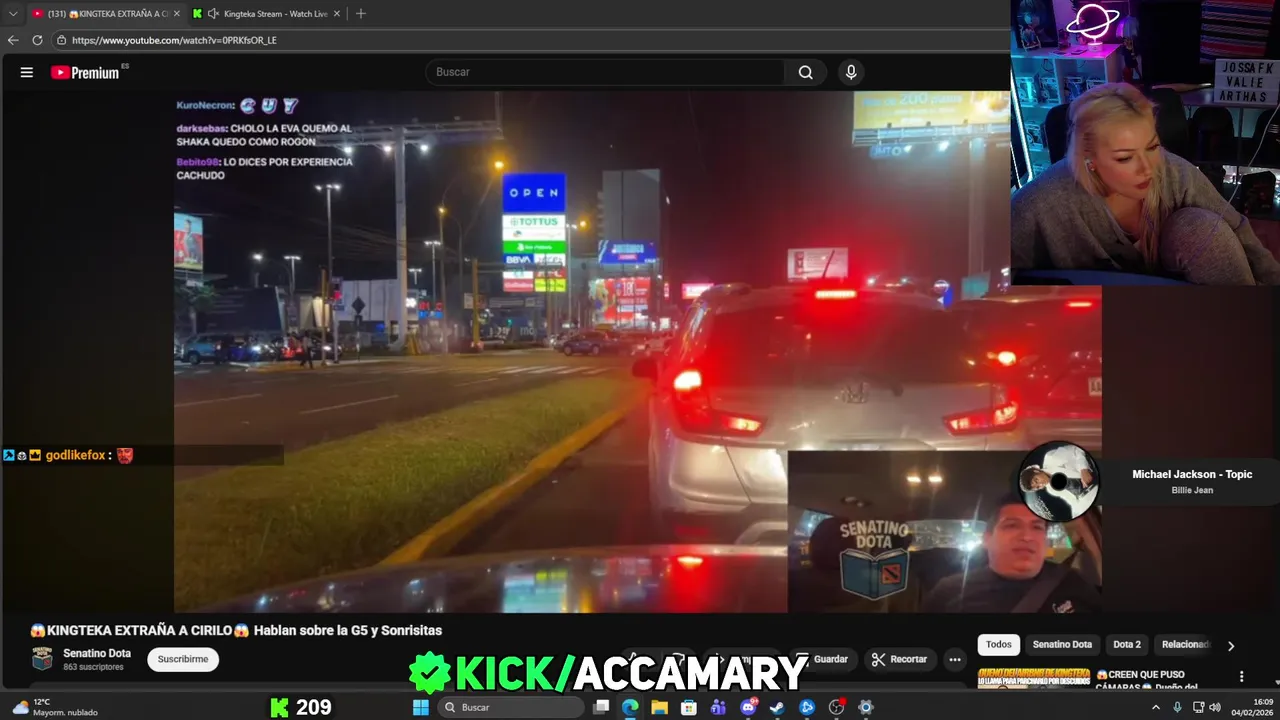The height and width of the screenshot is (720, 1280).
Task: Click Suscribirme button for Senatino Dota
Action: point(183,659)
